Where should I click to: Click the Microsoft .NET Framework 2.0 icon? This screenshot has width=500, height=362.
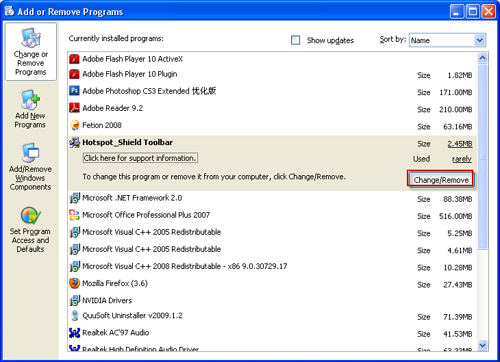74,198
